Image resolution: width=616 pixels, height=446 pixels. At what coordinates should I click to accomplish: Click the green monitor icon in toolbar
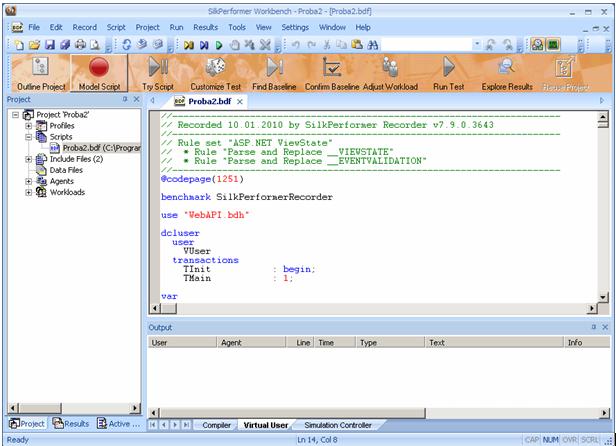coord(554,45)
